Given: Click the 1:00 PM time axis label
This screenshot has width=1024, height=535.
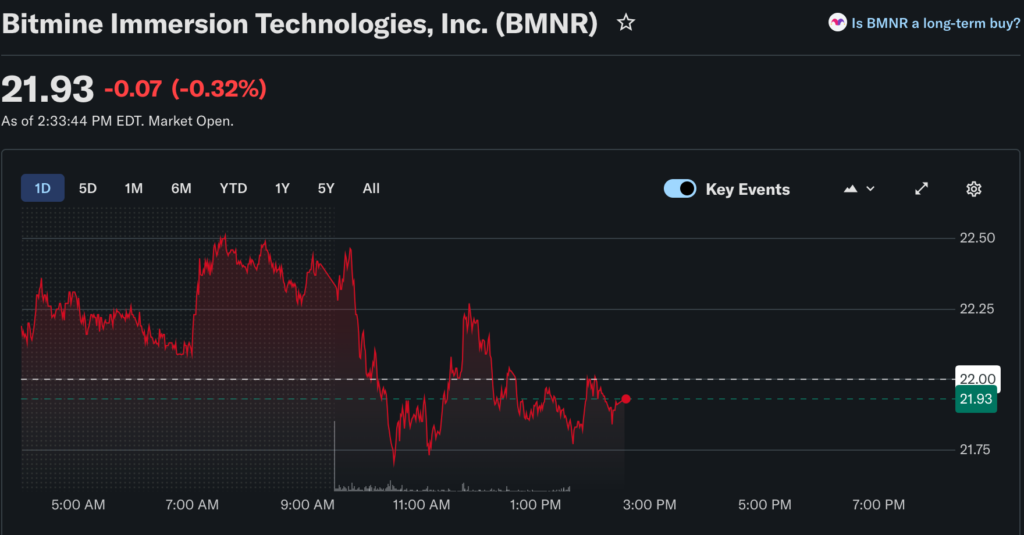Looking at the screenshot, I should coord(536,504).
